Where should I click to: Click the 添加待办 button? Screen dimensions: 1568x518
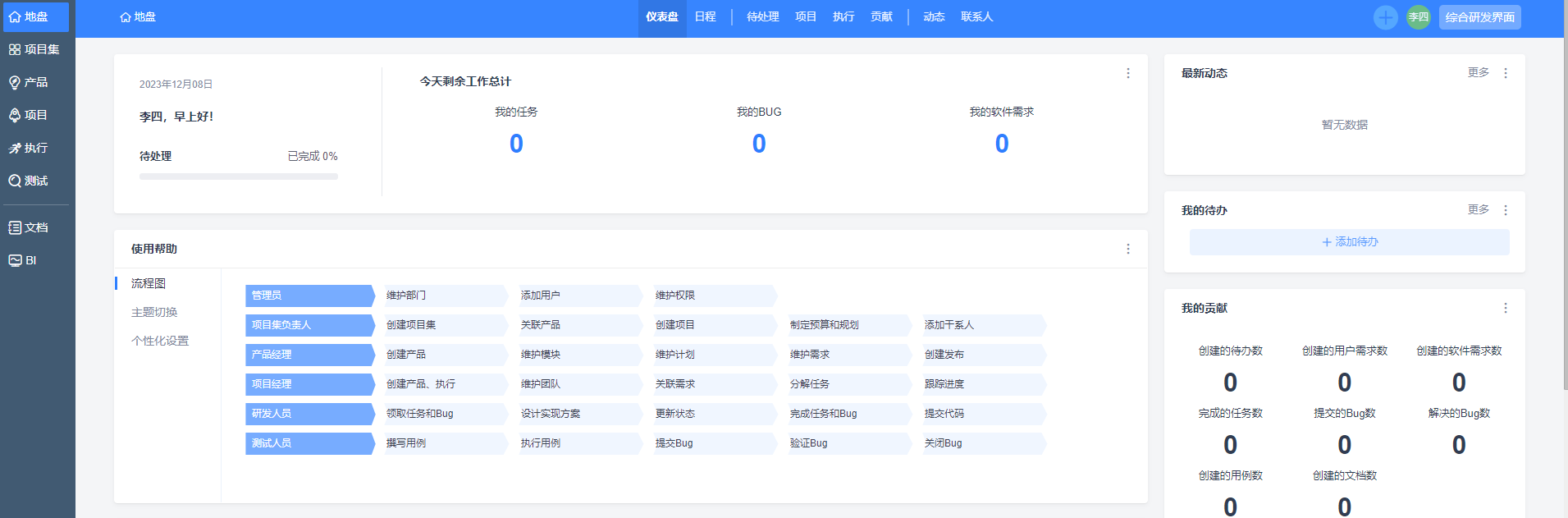click(x=1350, y=242)
